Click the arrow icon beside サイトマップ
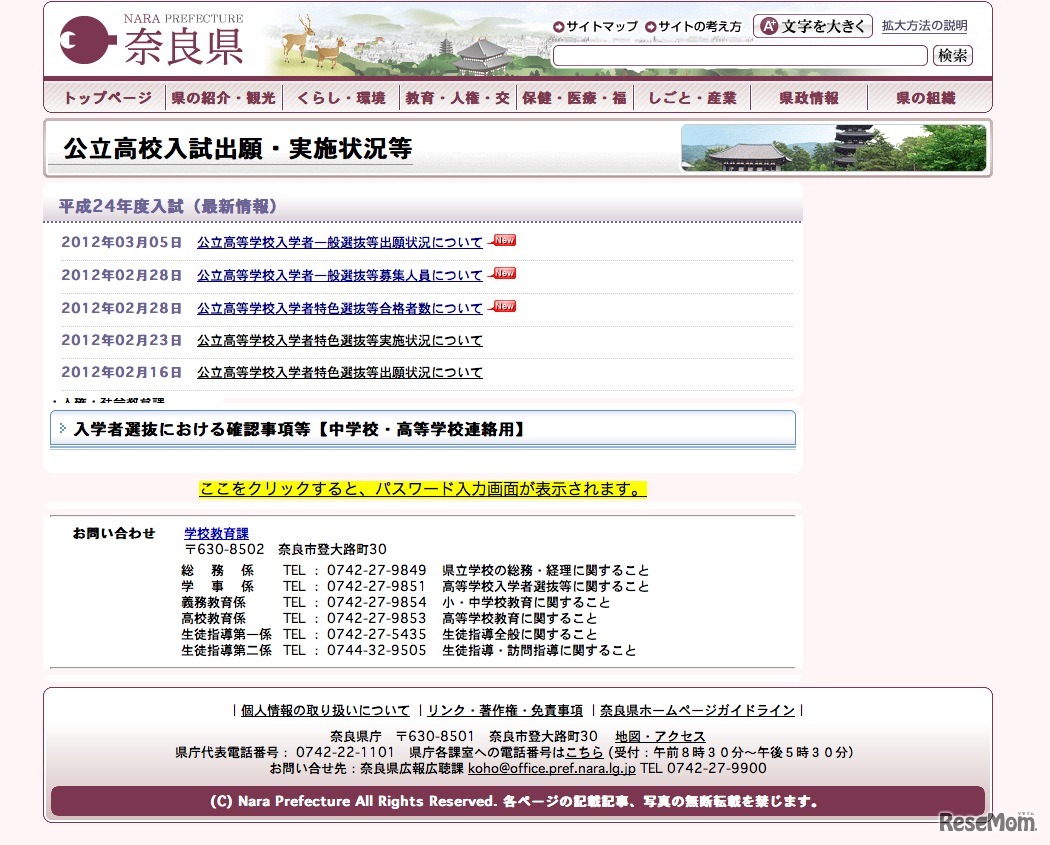Screen dimensions: 1050x845 click(559, 26)
